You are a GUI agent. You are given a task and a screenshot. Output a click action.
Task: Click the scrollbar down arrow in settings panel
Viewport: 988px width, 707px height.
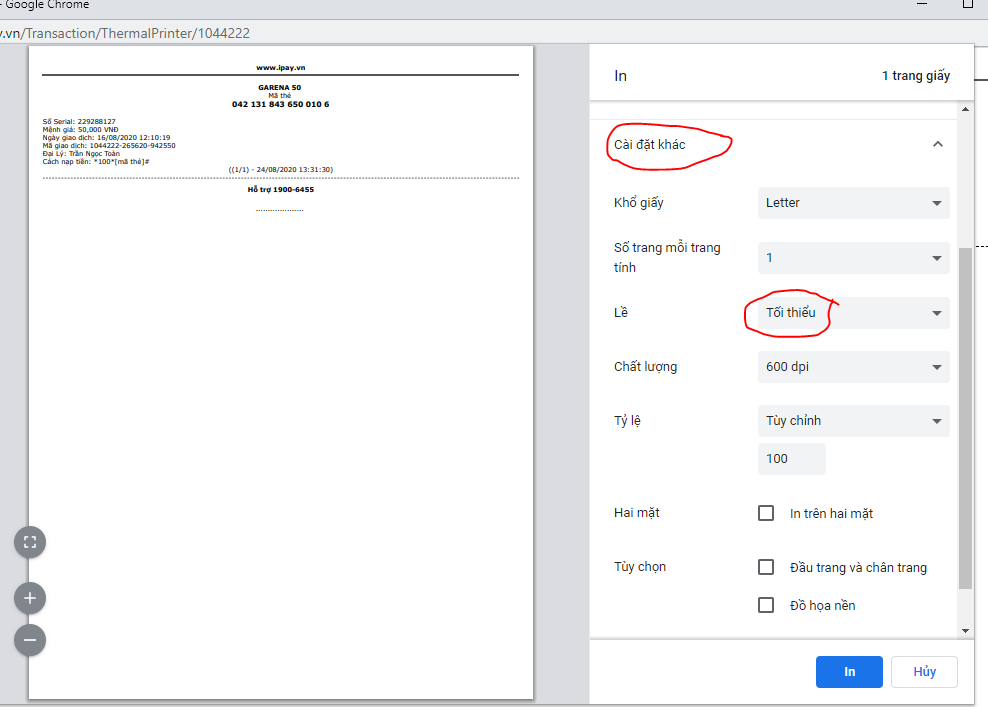pyautogui.click(x=965, y=630)
